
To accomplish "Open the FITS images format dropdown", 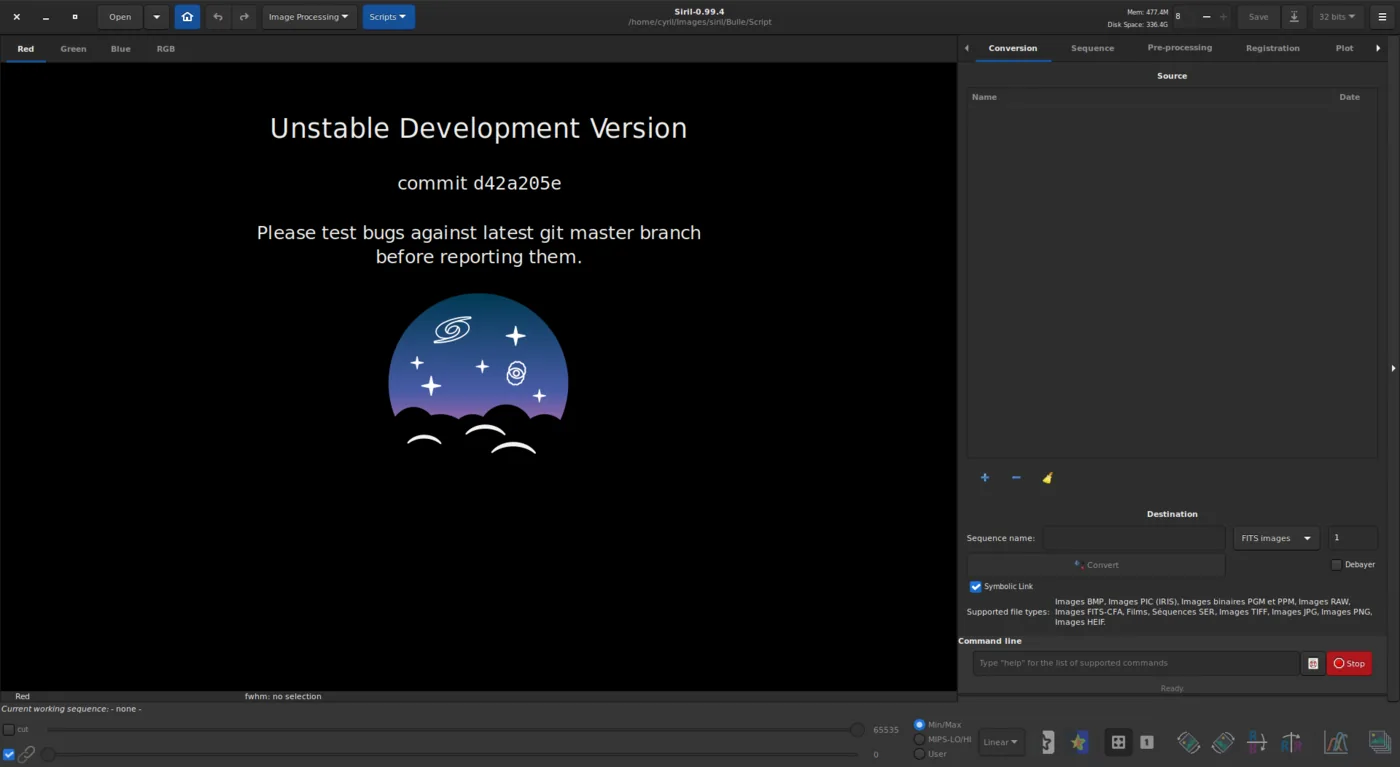I will [x=1276, y=538].
